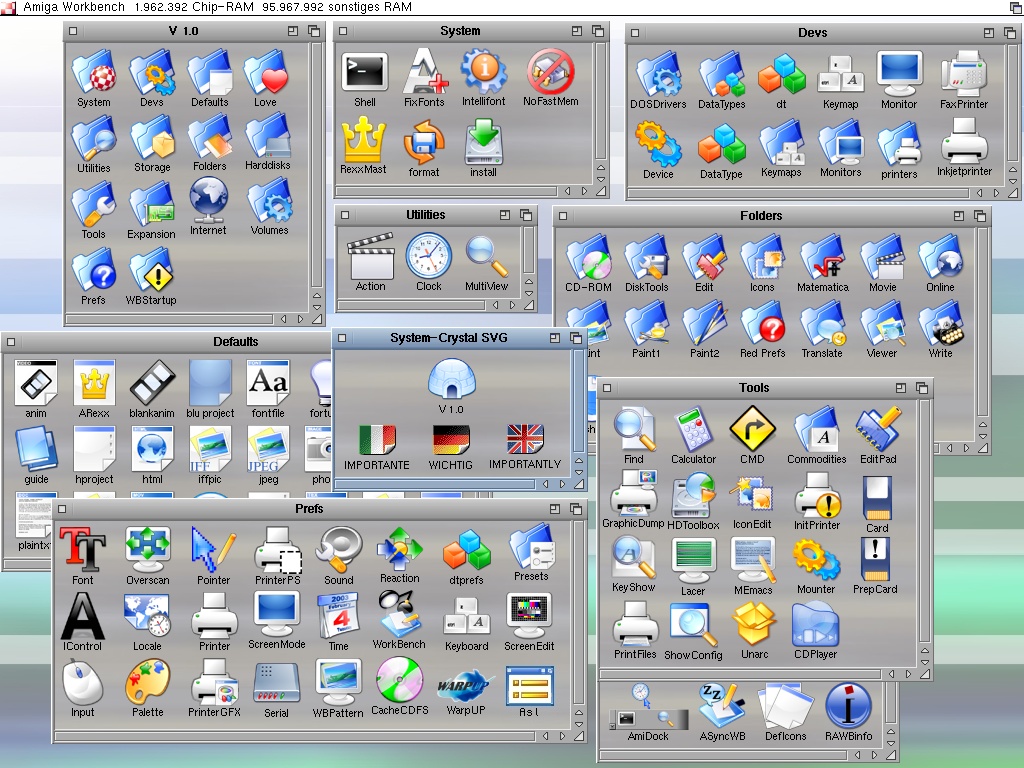
Task: Click the Amiga Workbench screen title bar
Action: tap(500, 8)
